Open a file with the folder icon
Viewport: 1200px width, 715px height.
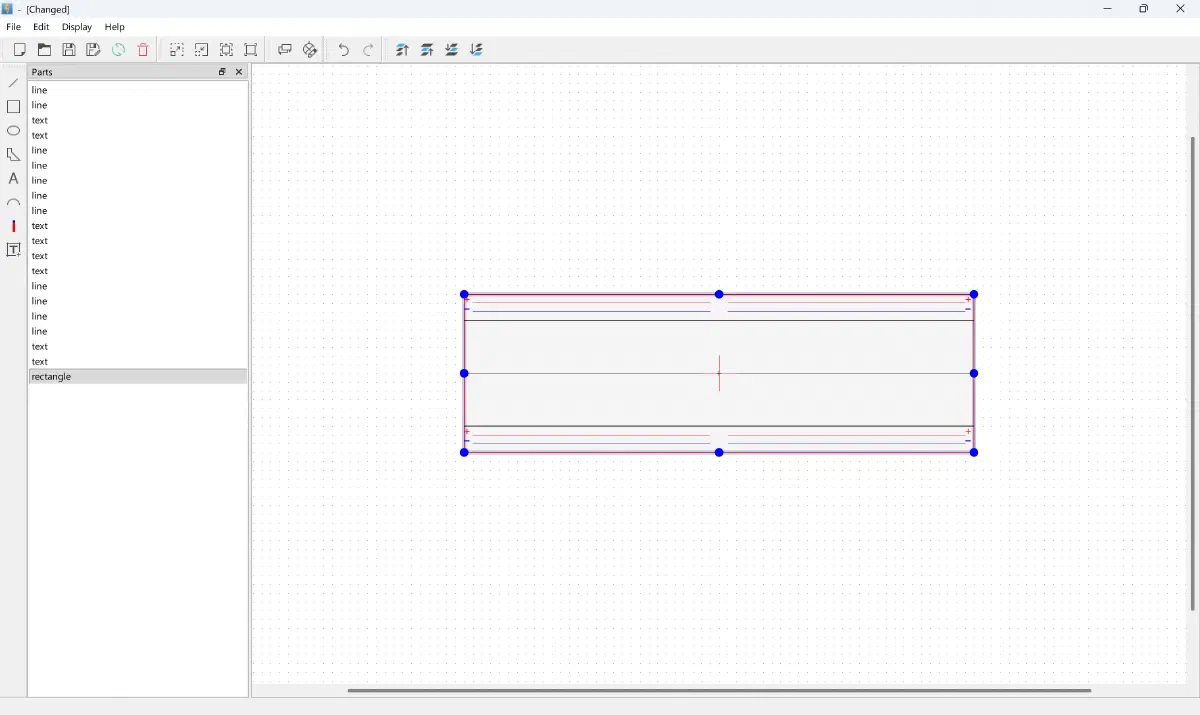[x=44, y=50]
